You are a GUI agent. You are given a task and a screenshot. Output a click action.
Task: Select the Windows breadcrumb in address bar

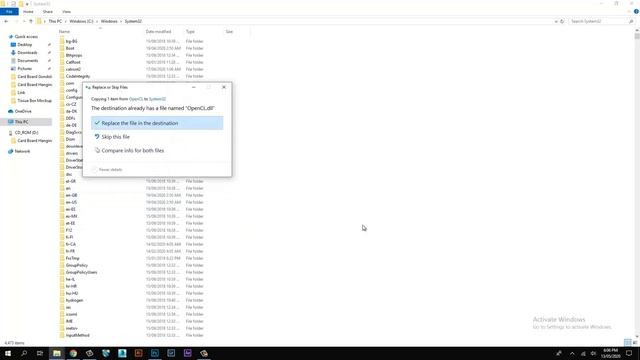pos(109,21)
